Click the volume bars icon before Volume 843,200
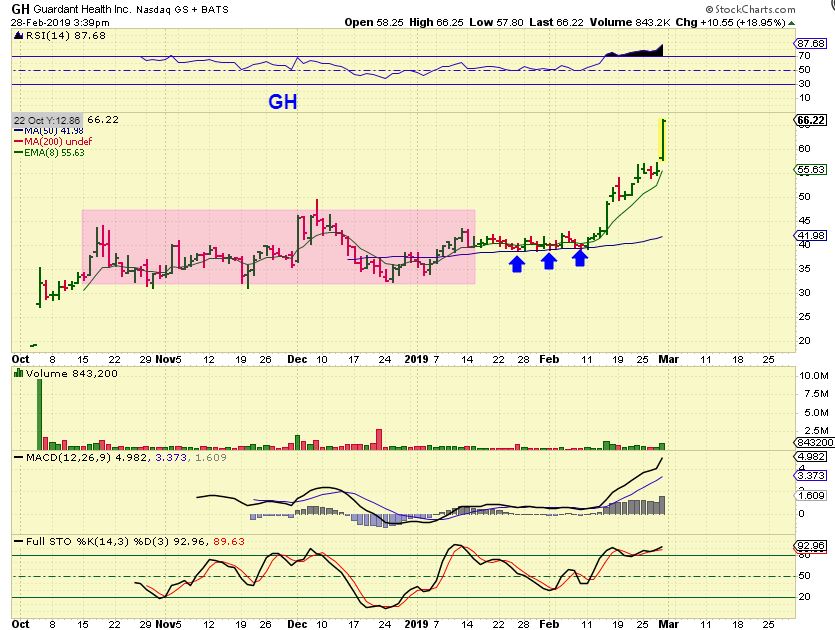The image size is (835, 630). coord(19,374)
